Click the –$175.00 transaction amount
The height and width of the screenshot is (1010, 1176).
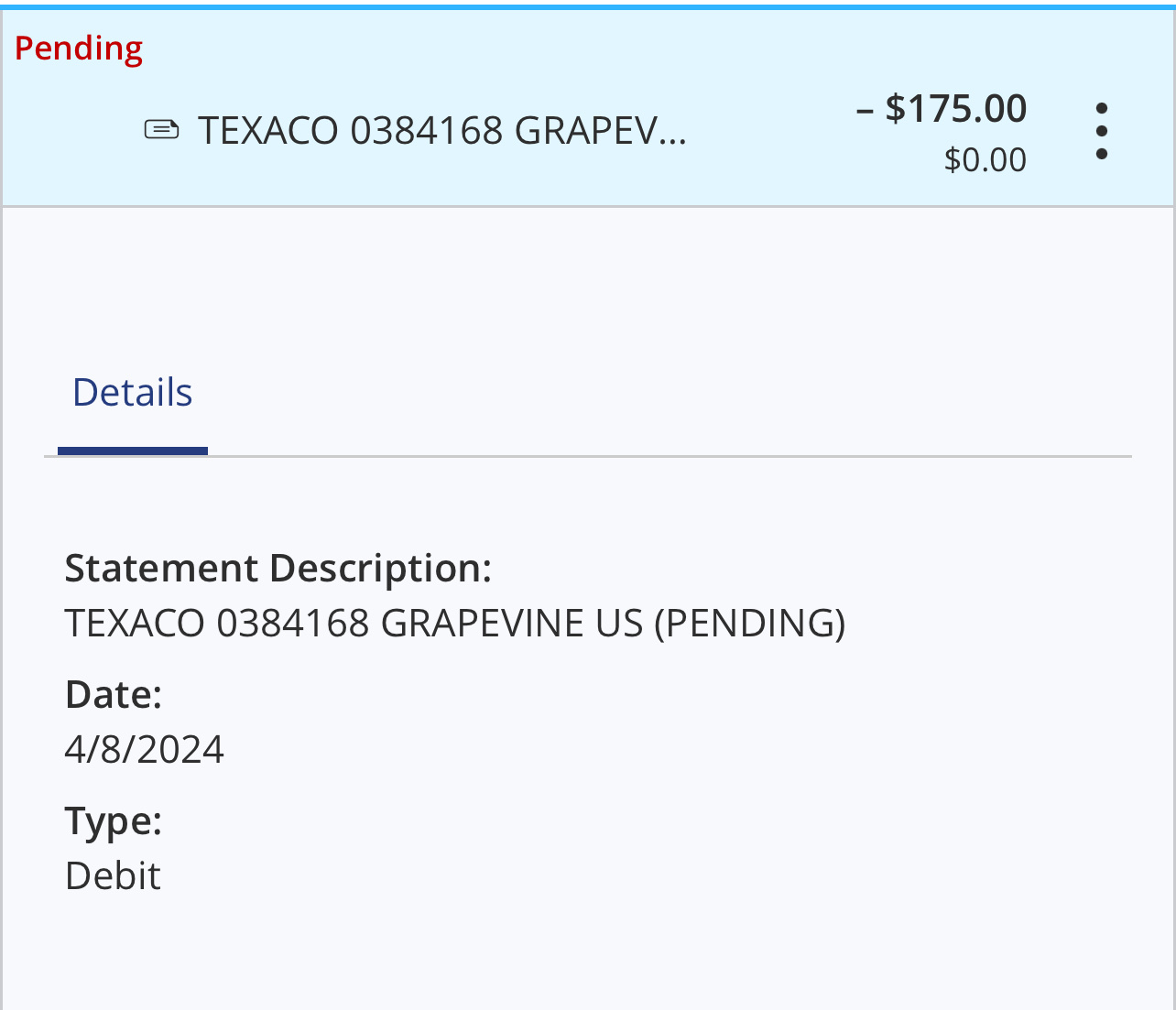(x=942, y=109)
